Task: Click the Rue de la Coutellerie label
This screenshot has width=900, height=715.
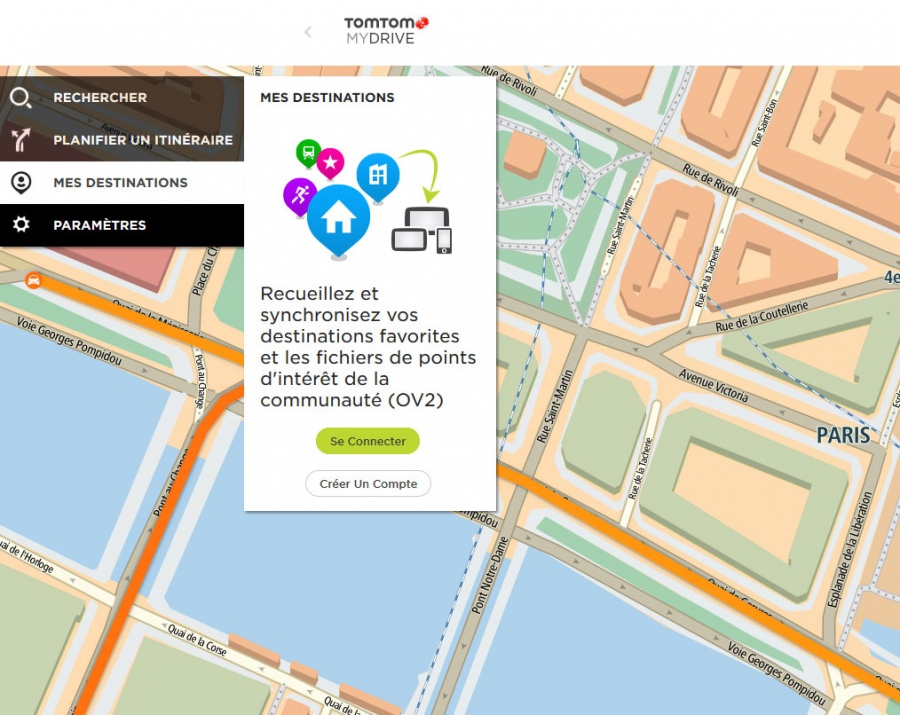Action: (762, 316)
